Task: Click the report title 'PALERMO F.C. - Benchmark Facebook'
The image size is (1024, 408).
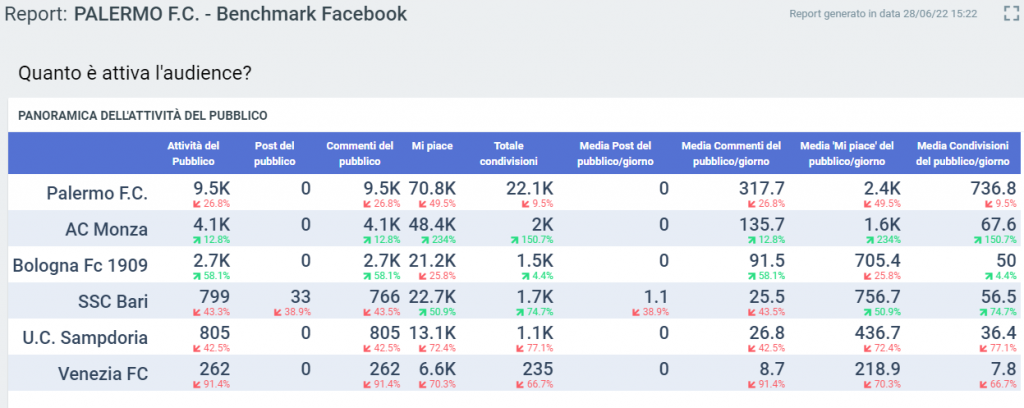Action: (241, 14)
